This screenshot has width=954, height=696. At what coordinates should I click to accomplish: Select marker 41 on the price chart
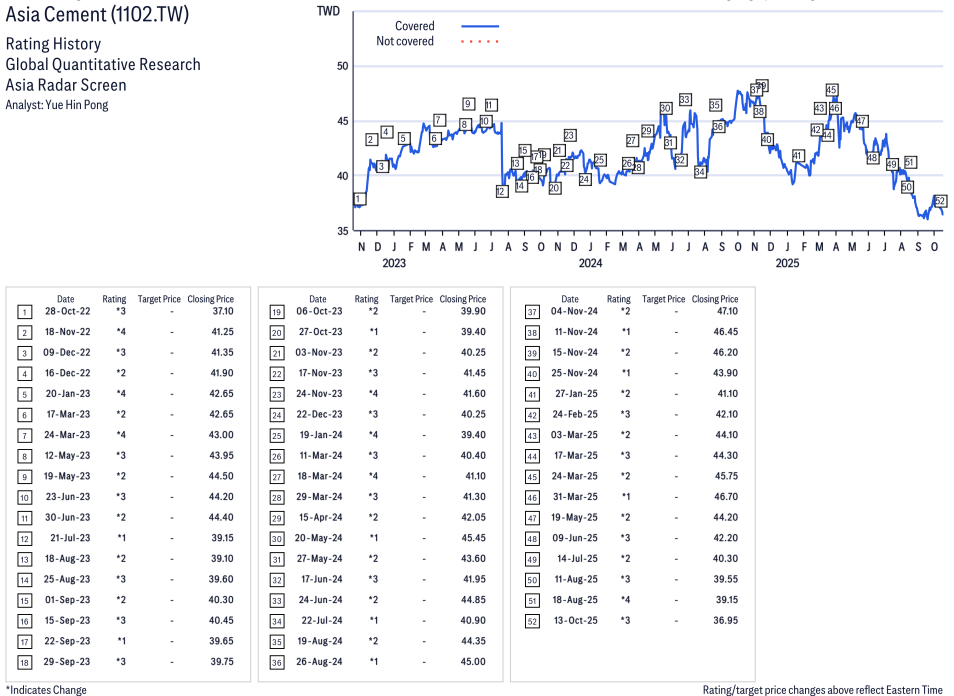pyautogui.click(x=798, y=156)
